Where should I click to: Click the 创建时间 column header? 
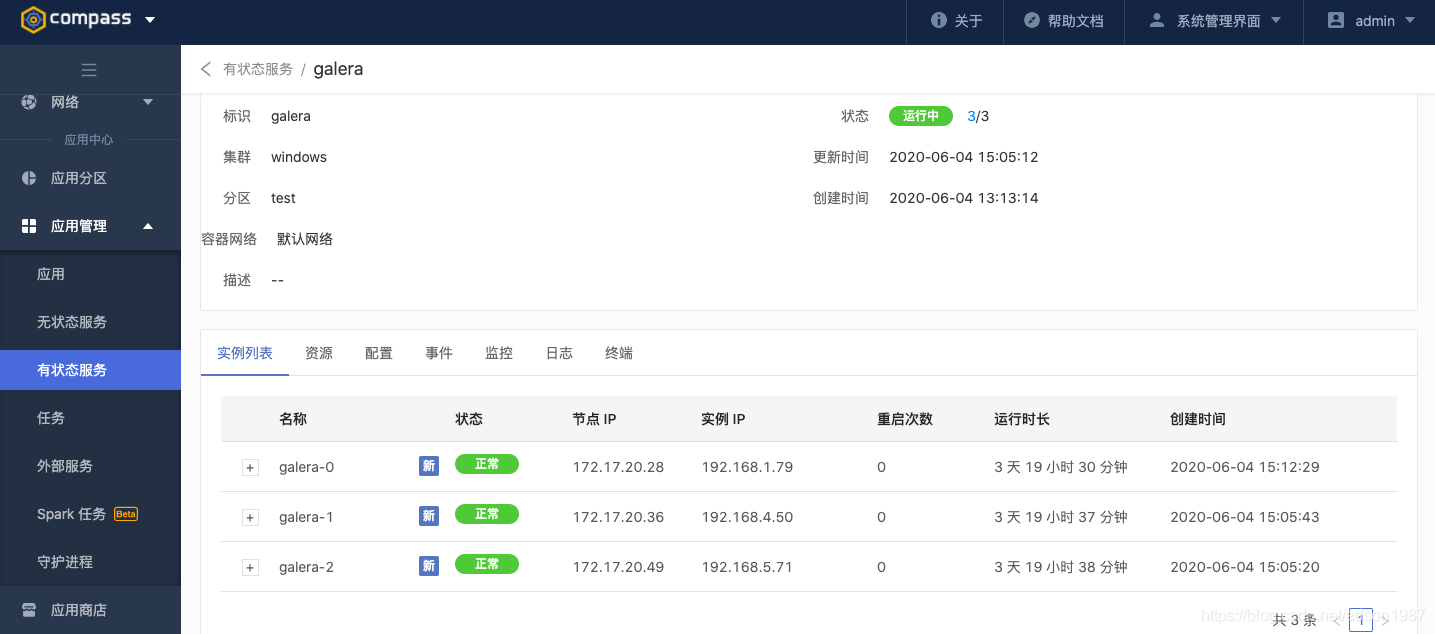coord(1198,419)
